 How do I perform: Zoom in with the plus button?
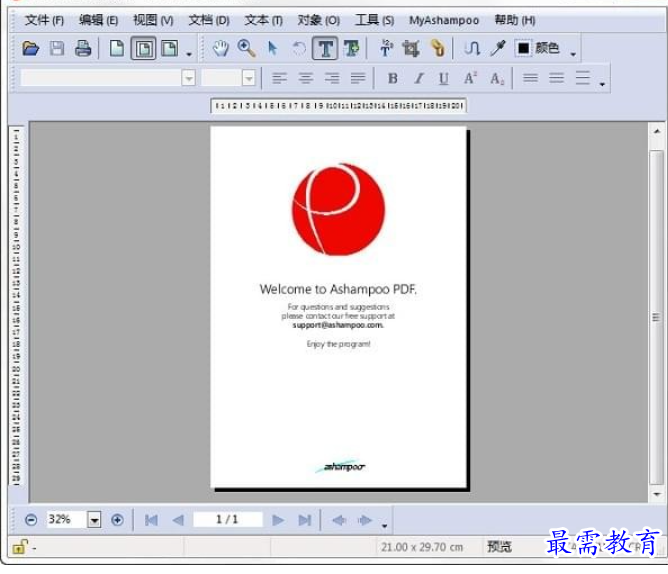point(117,520)
